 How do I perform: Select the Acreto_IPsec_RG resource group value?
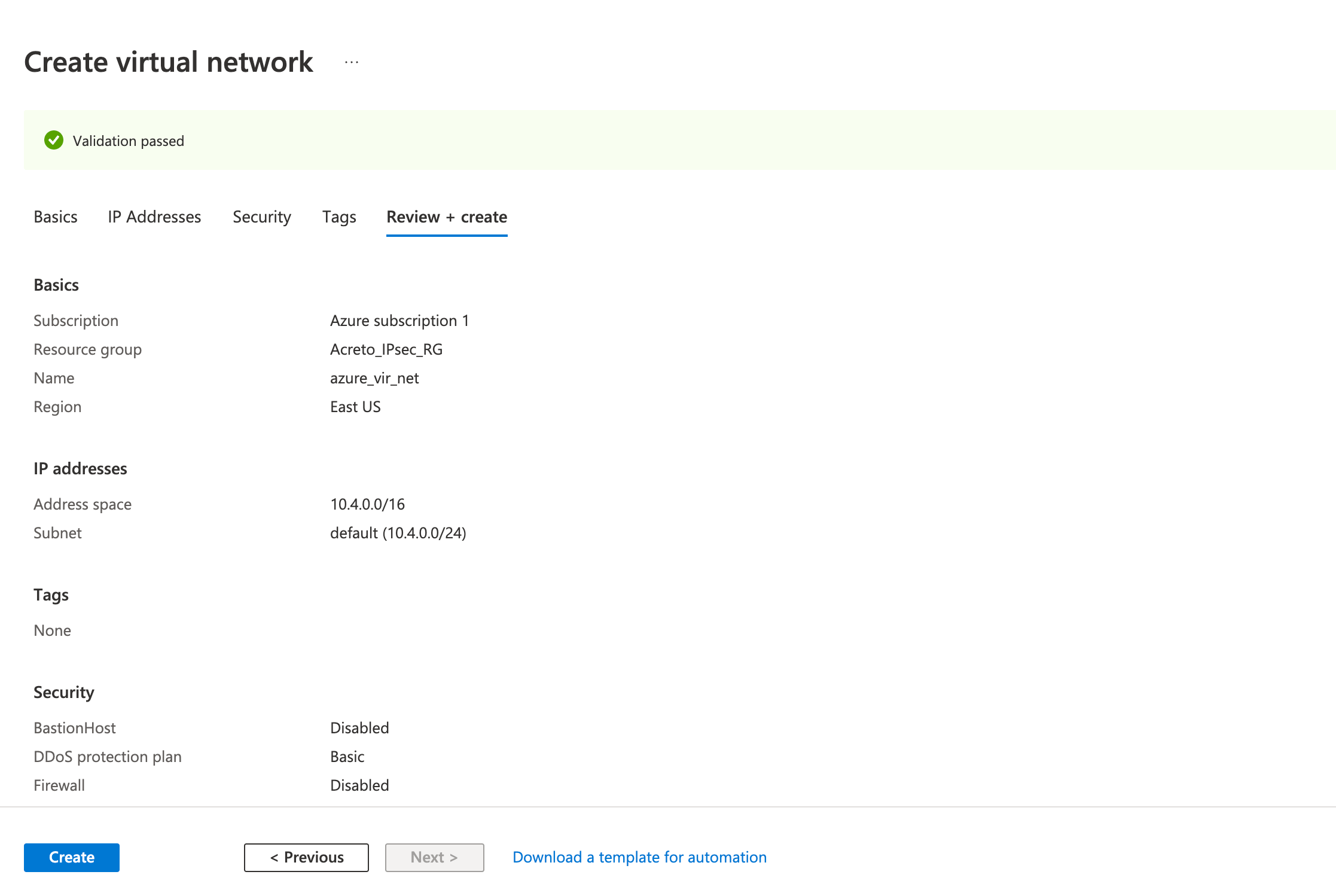pos(386,349)
